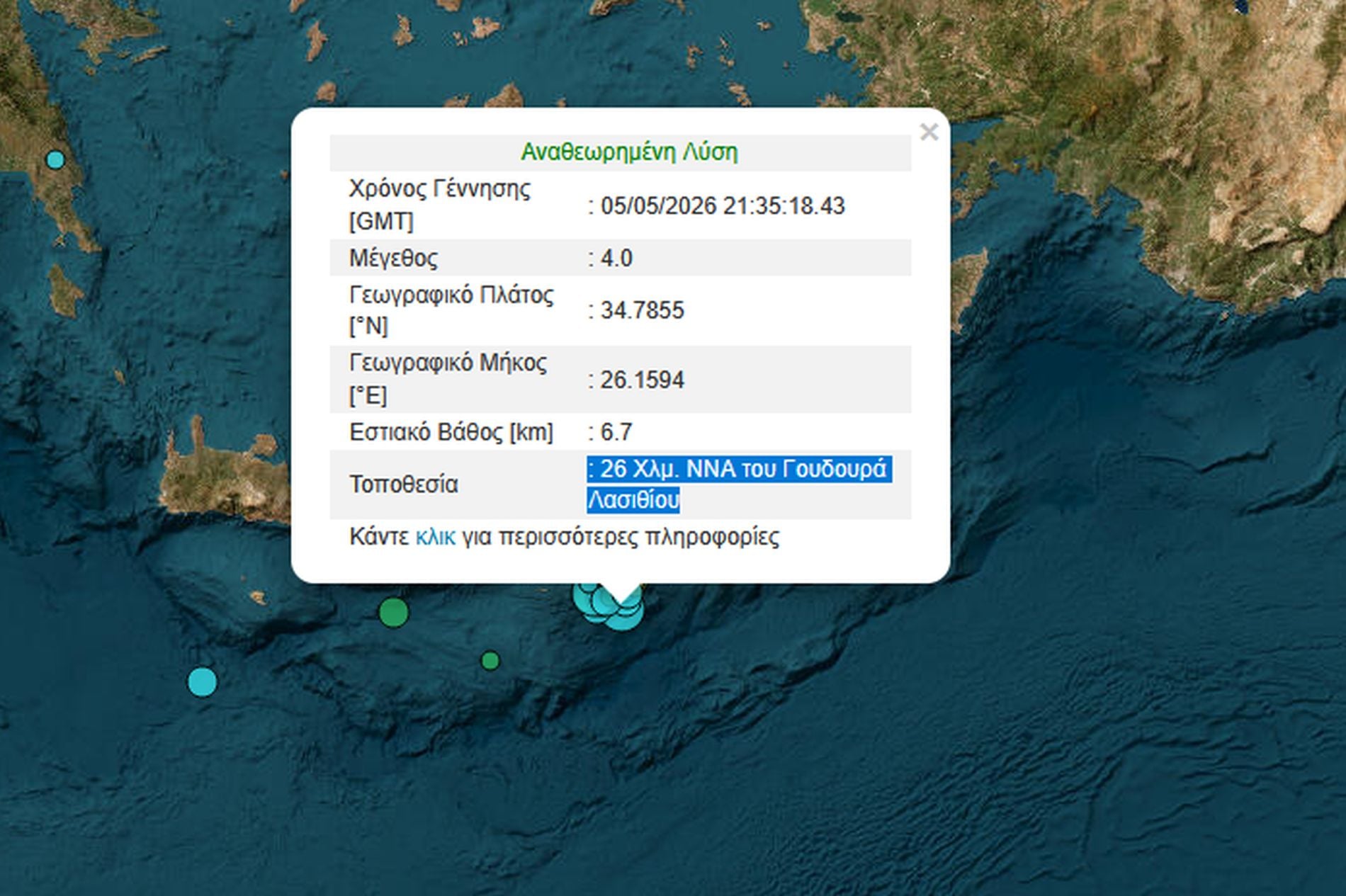Image resolution: width=1346 pixels, height=896 pixels.
Task: Click the origin time value 05/05/2026 21:35:18.43
Action: (x=723, y=206)
